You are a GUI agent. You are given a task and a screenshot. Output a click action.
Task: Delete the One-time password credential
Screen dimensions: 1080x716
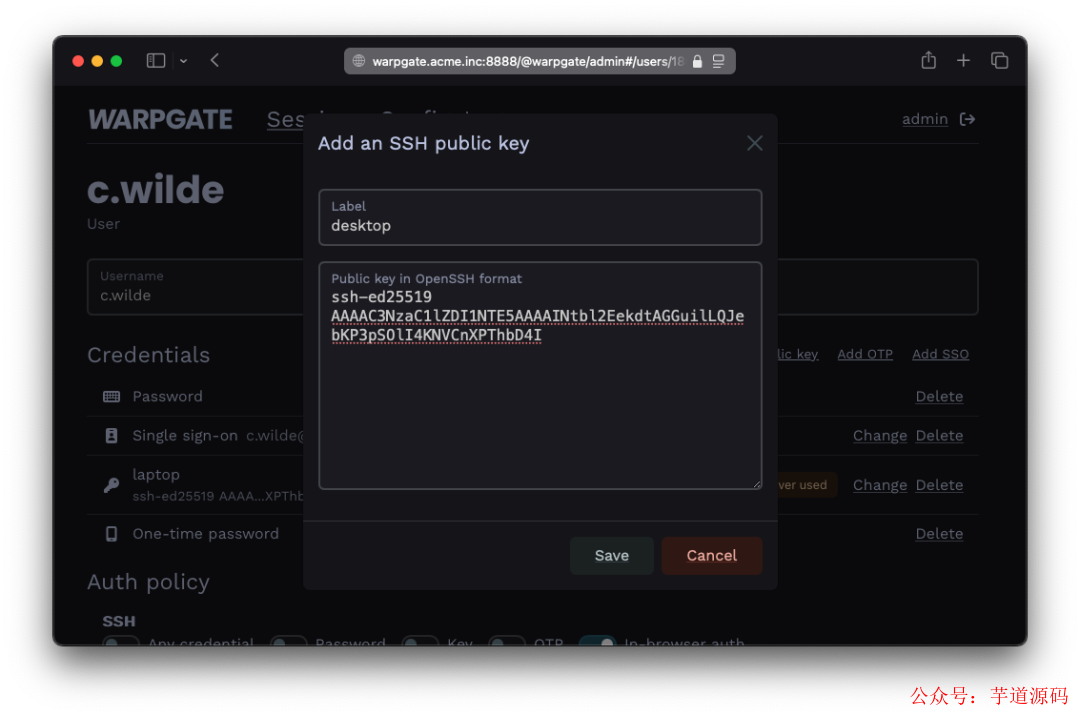[x=939, y=534]
